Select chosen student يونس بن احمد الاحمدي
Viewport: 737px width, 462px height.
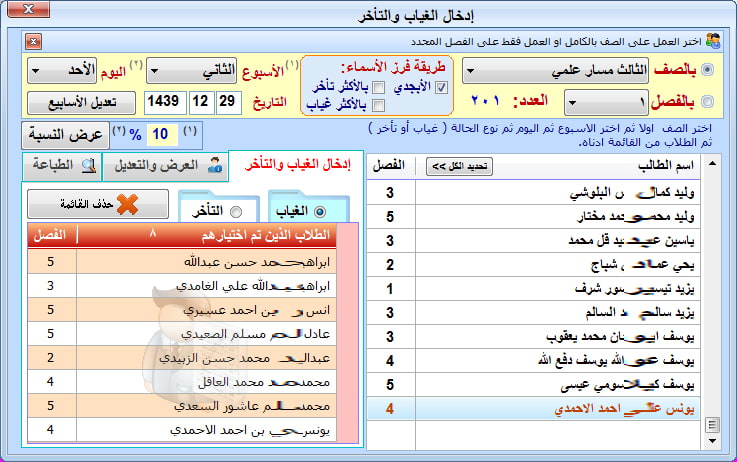click(x=182, y=430)
